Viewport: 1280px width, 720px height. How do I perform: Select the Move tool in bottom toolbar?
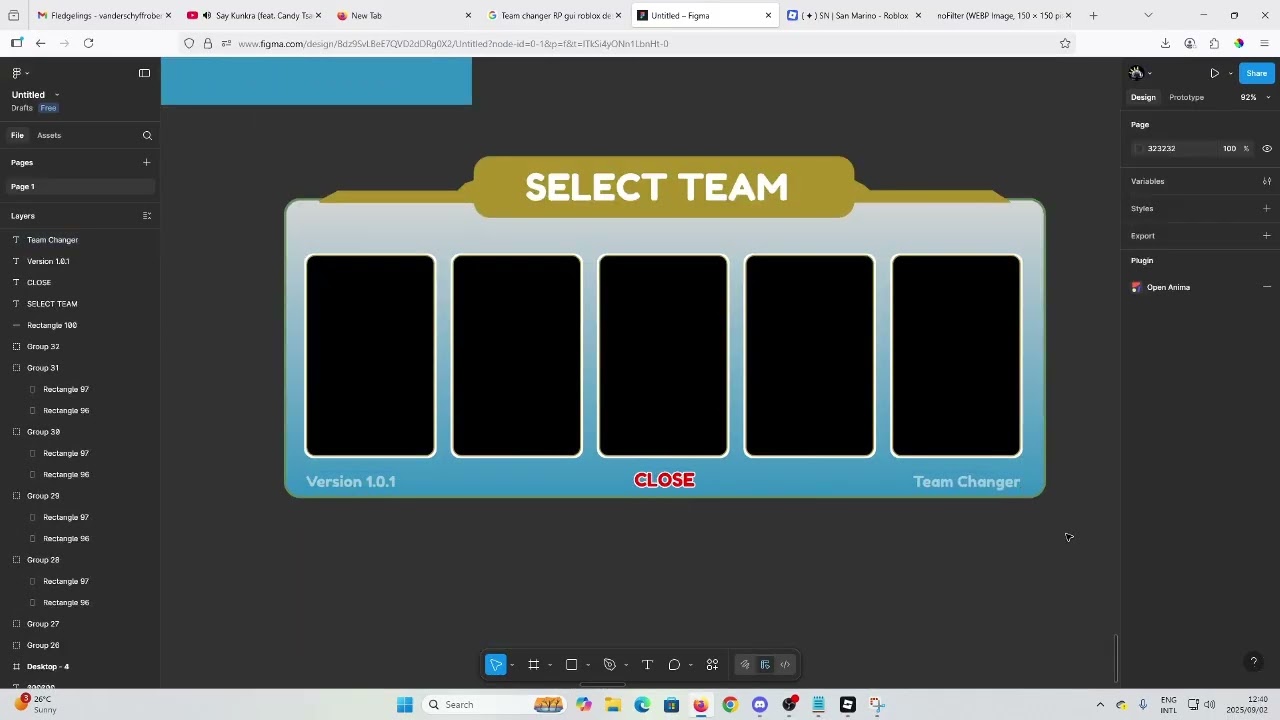coord(496,665)
